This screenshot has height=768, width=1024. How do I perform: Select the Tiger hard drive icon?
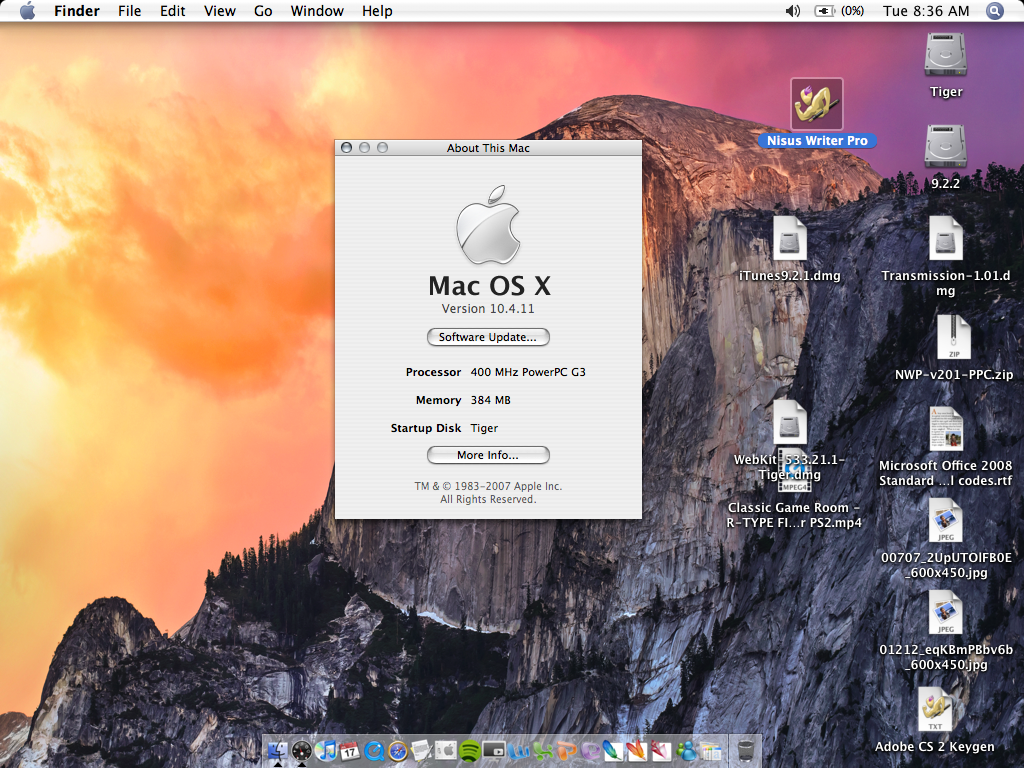tap(946, 54)
